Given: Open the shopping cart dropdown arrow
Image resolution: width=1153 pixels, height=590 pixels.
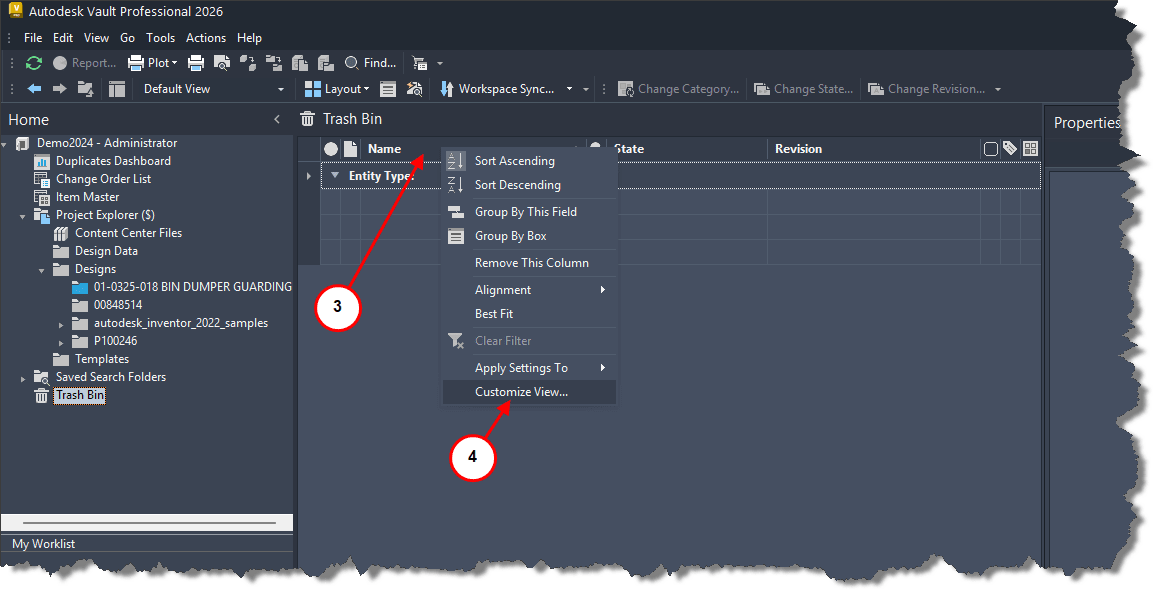Looking at the screenshot, I should (x=440, y=63).
